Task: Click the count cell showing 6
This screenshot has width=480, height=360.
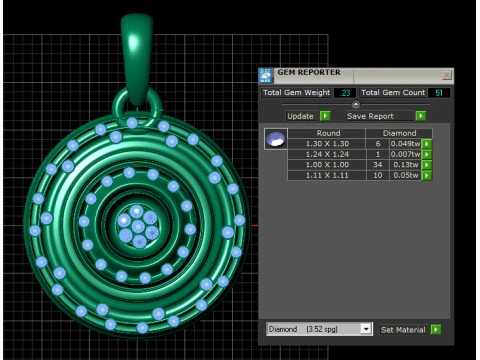Action: pos(378,144)
